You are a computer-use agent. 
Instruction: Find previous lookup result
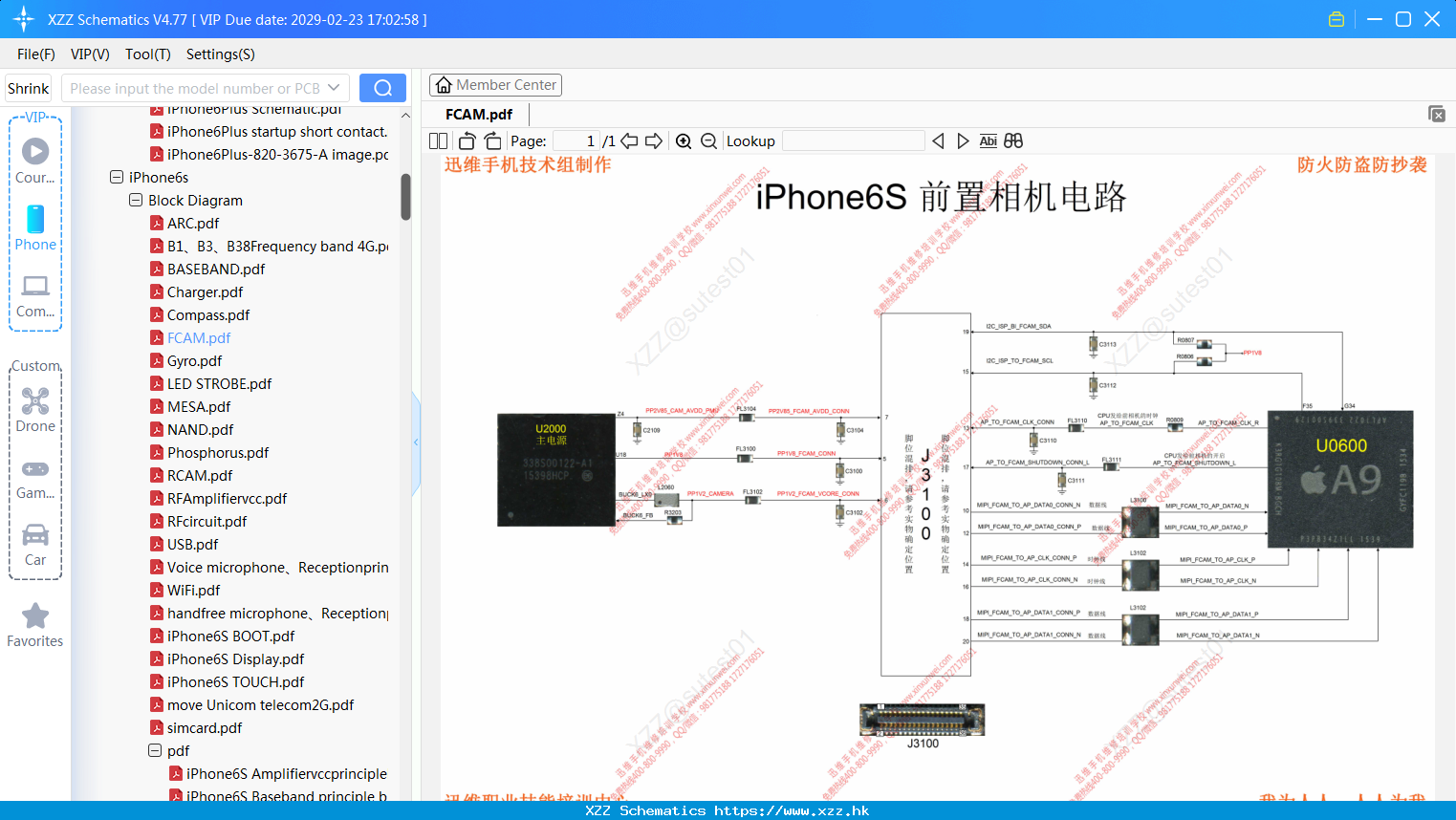click(938, 140)
